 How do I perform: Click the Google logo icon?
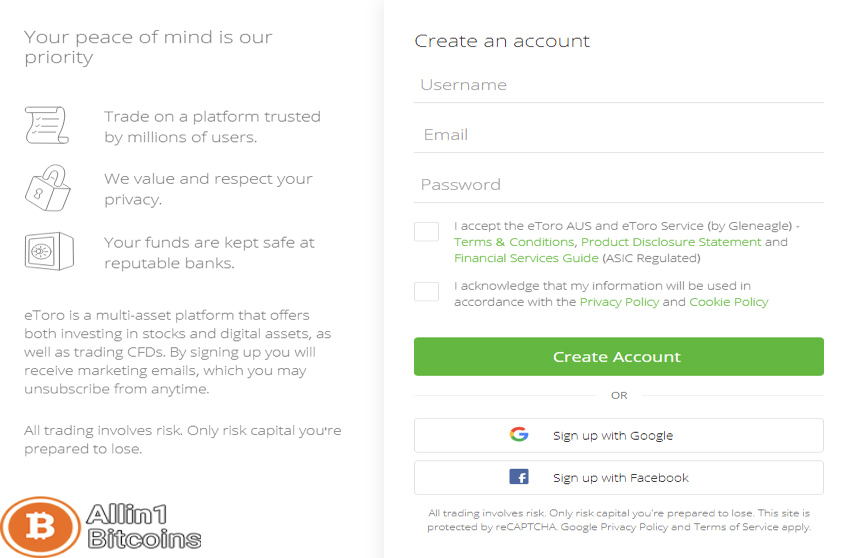coord(519,435)
